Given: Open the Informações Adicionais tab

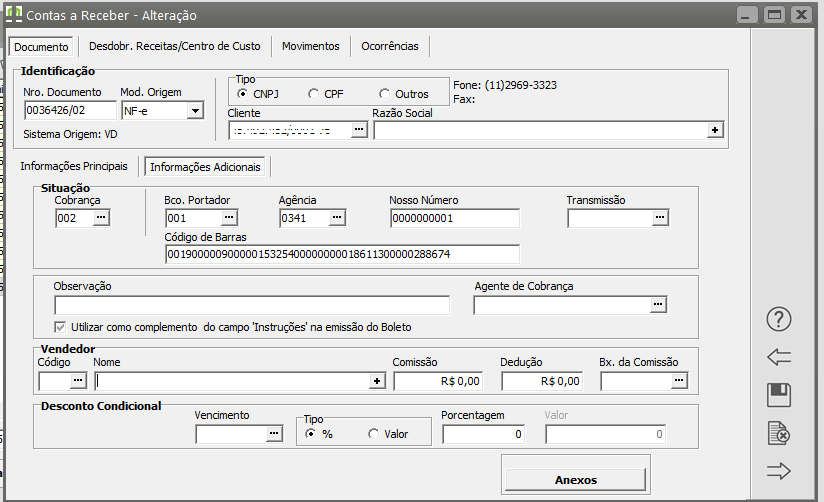Looking at the screenshot, I should point(205,166).
